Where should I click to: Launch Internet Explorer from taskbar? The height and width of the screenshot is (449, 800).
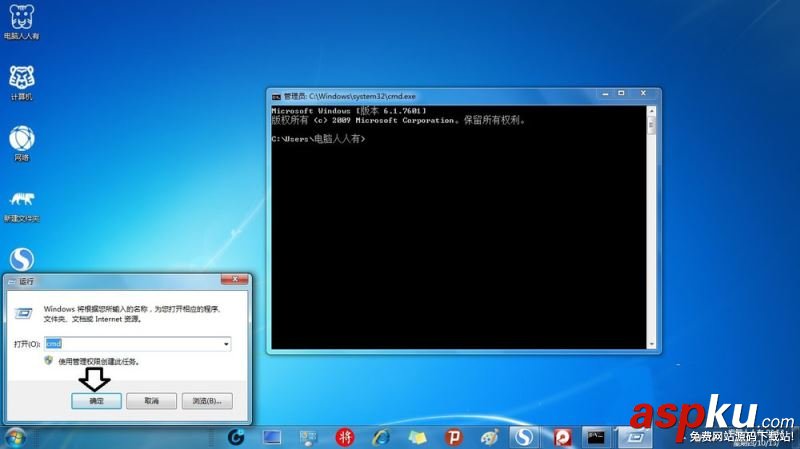pos(381,437)
